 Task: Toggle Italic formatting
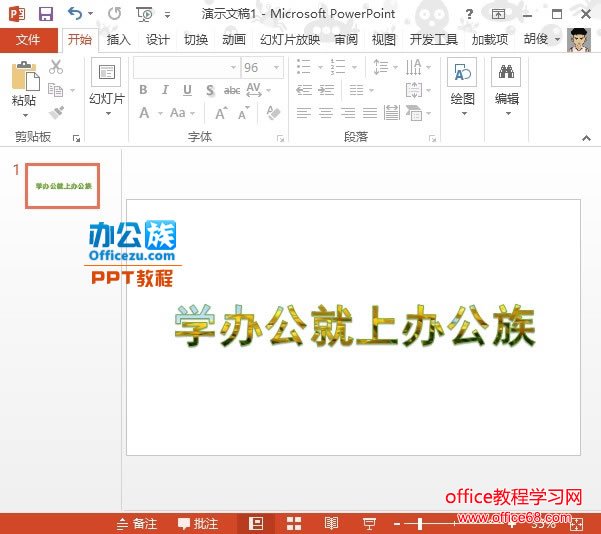click(x=165, y=90)
